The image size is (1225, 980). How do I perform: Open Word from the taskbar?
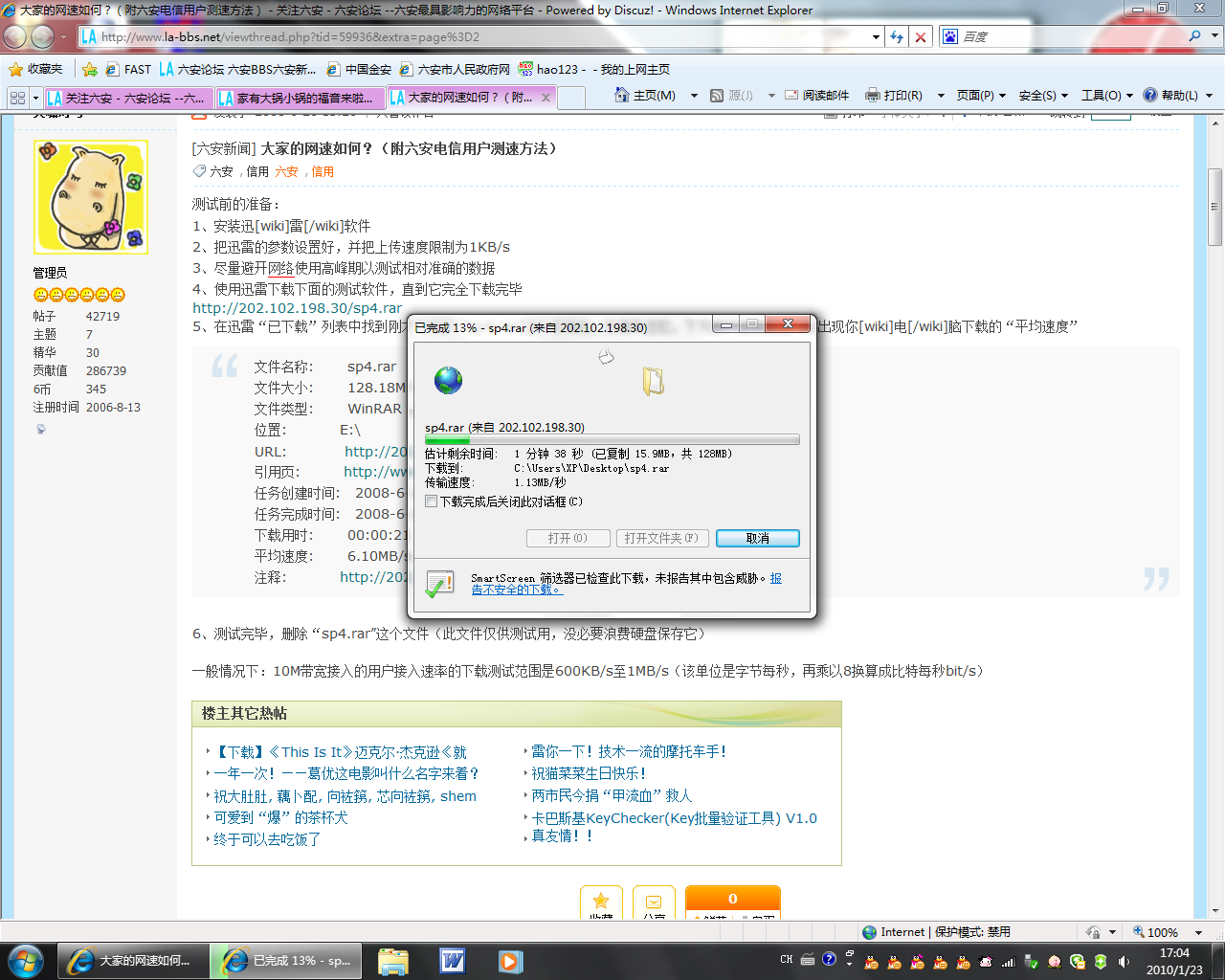(452, 960)
